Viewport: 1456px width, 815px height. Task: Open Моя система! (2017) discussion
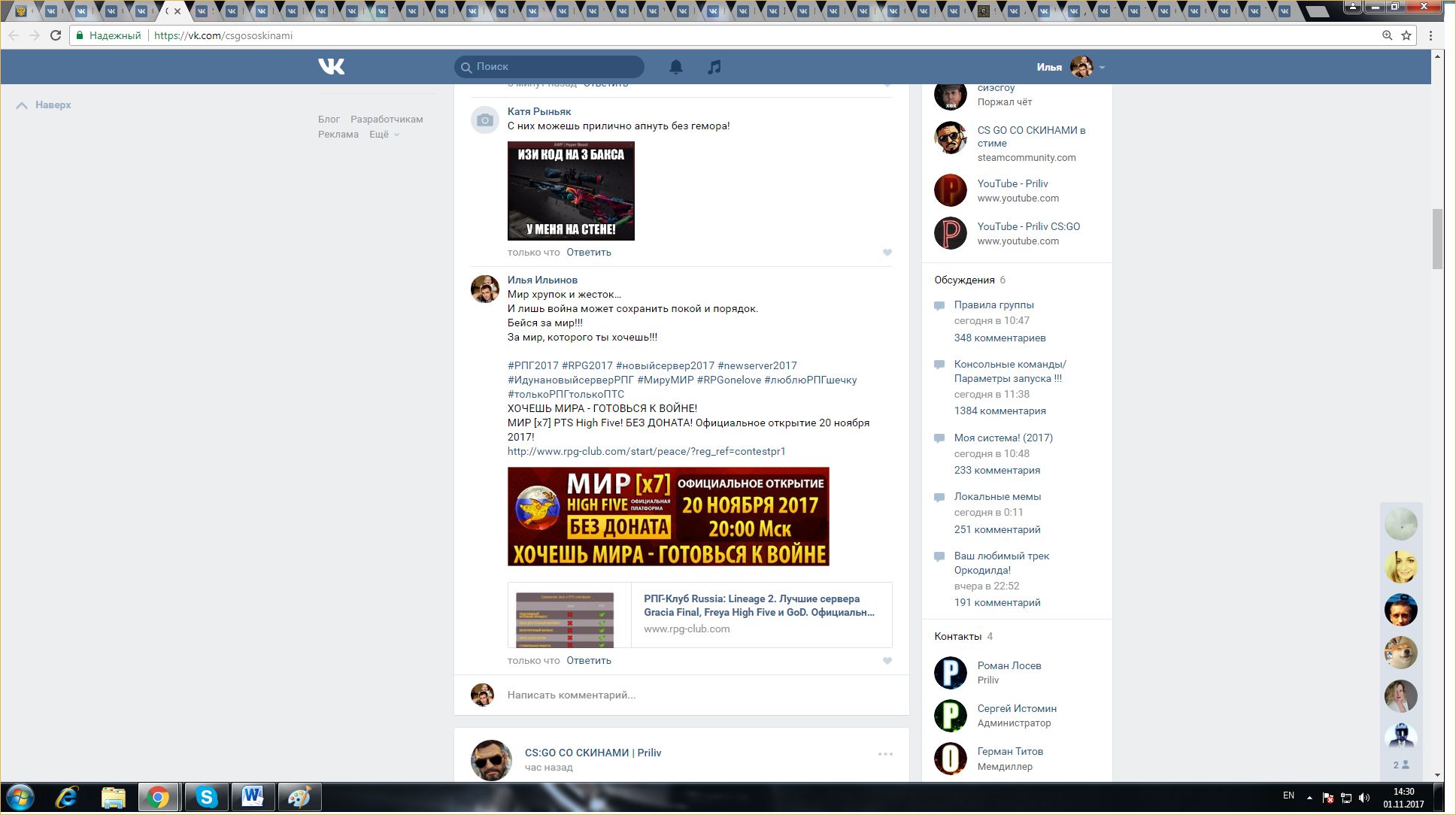pyautogui.click(x=1003, y=438)
